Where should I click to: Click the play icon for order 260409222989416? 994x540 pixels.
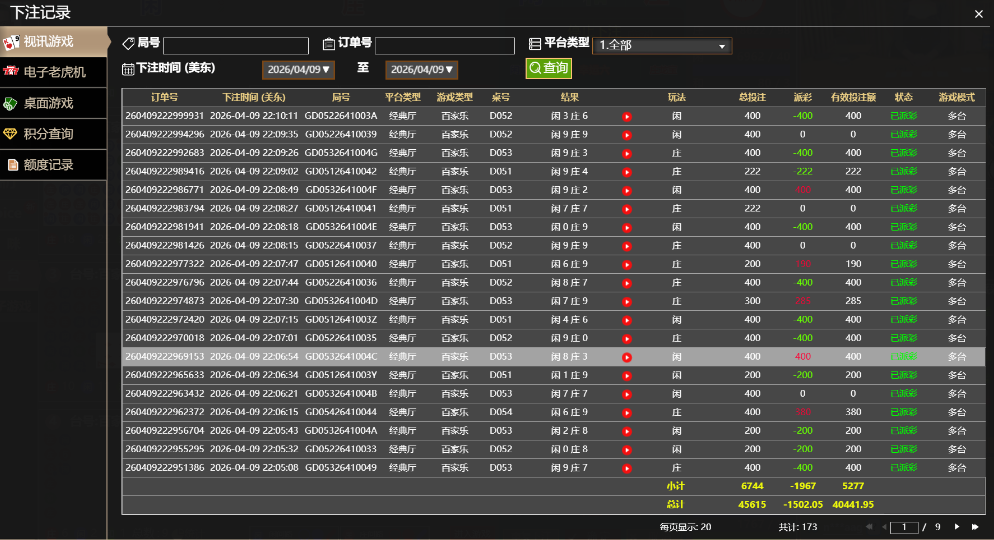pos(627,172)
